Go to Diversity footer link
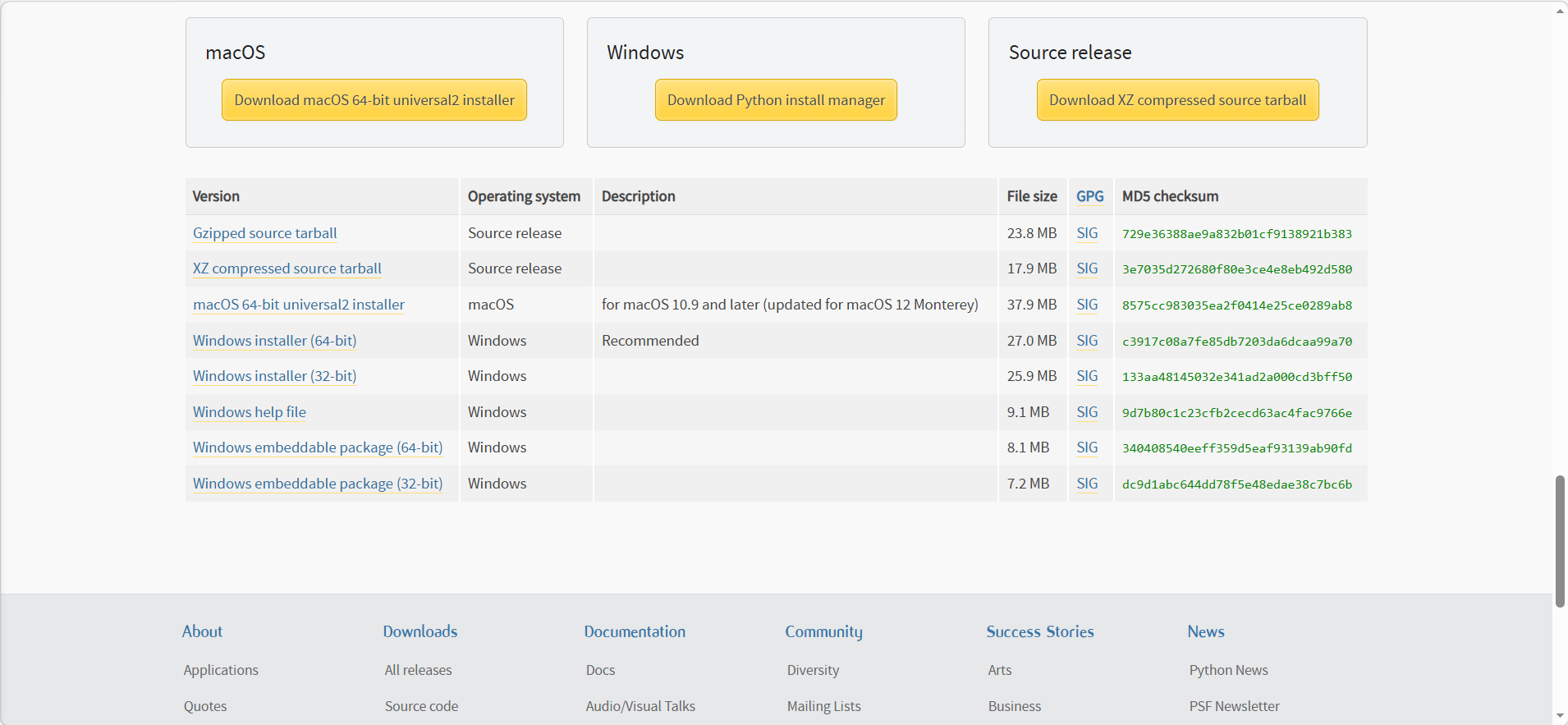The image size is (1568, 725). (x=814, y=670)
